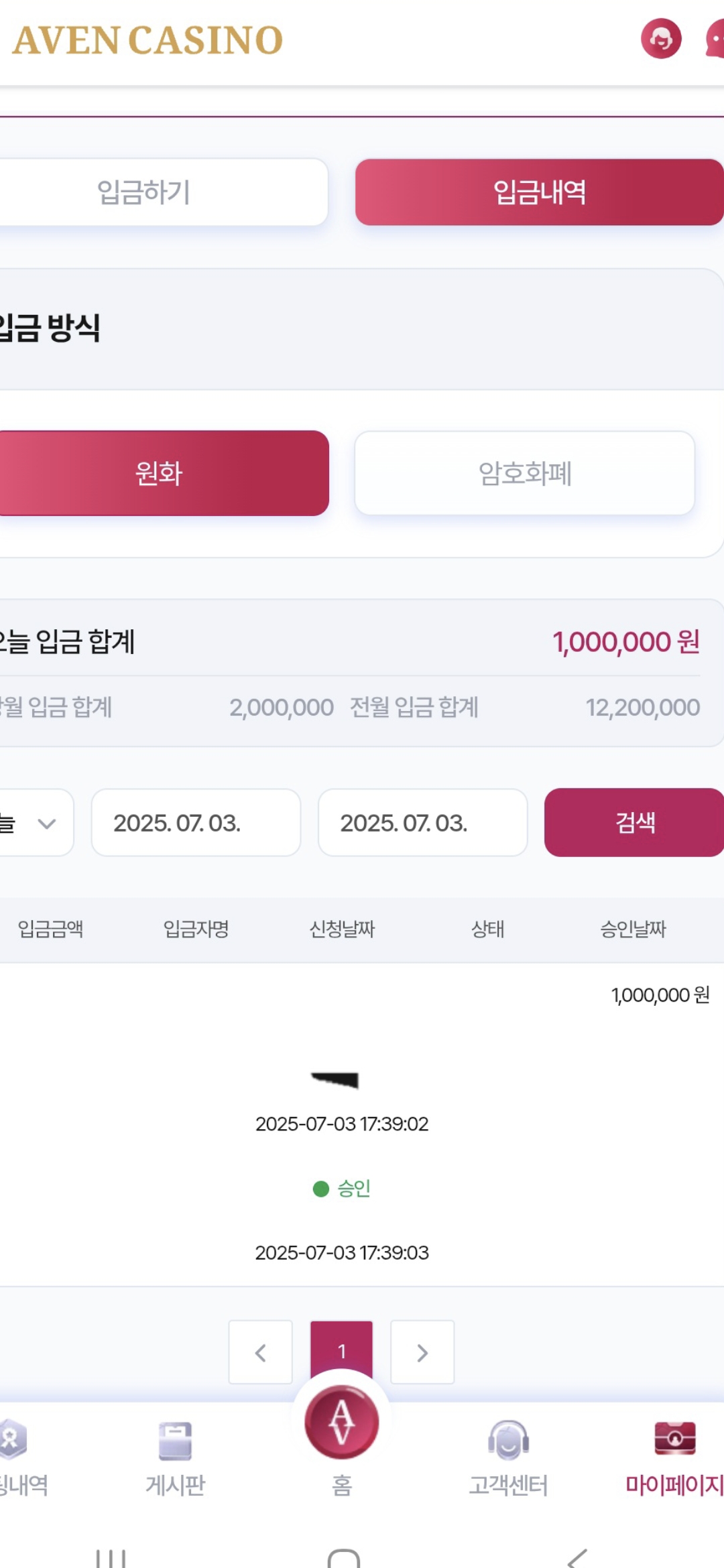Open the start date field 2025. 07. 03.
The height and width of the screenshot is (1568, 724).
point(196,822)
